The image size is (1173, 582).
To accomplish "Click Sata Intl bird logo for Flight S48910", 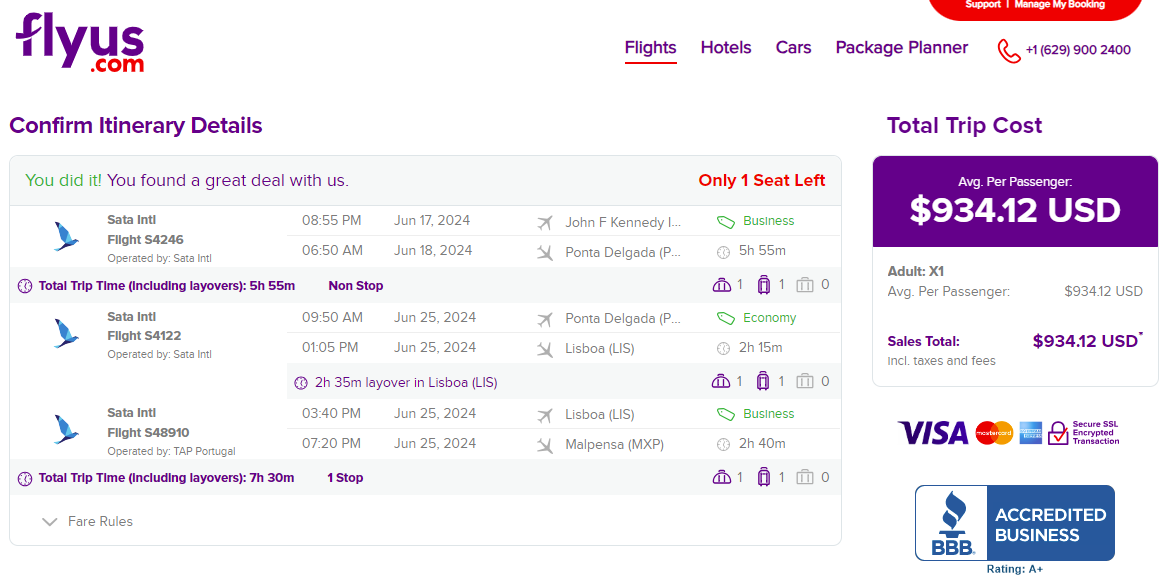I will 66,429.
